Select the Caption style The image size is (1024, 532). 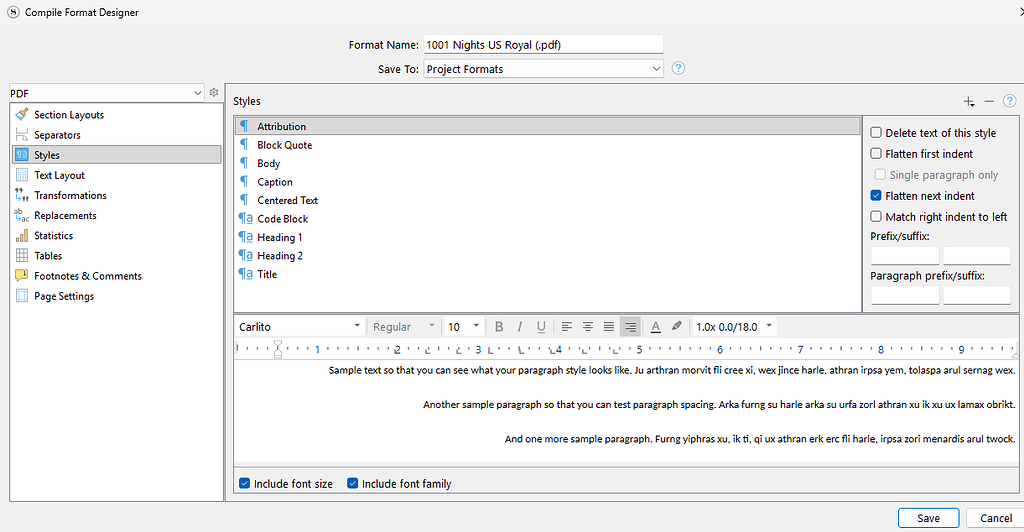pos(547,181)
